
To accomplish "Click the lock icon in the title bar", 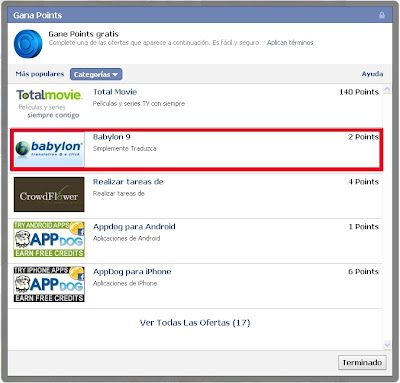I will click(382, 15).
